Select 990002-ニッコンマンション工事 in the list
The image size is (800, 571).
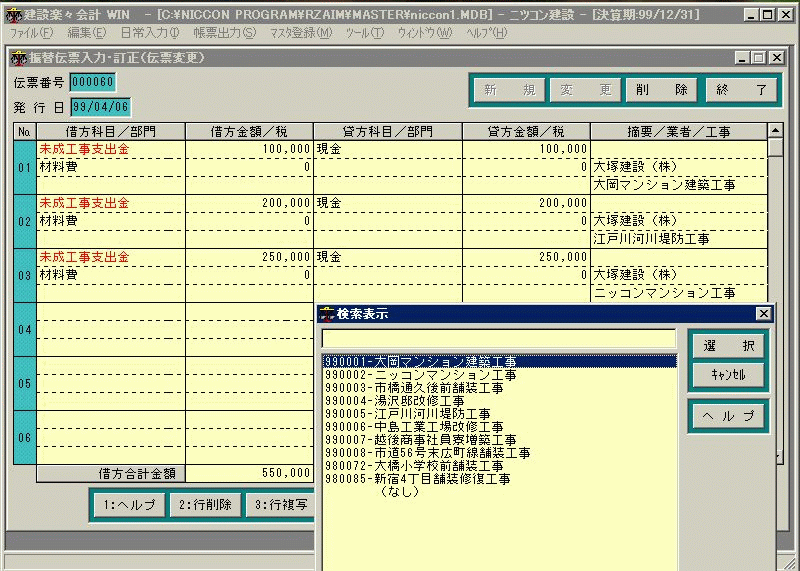coord(421,375)
